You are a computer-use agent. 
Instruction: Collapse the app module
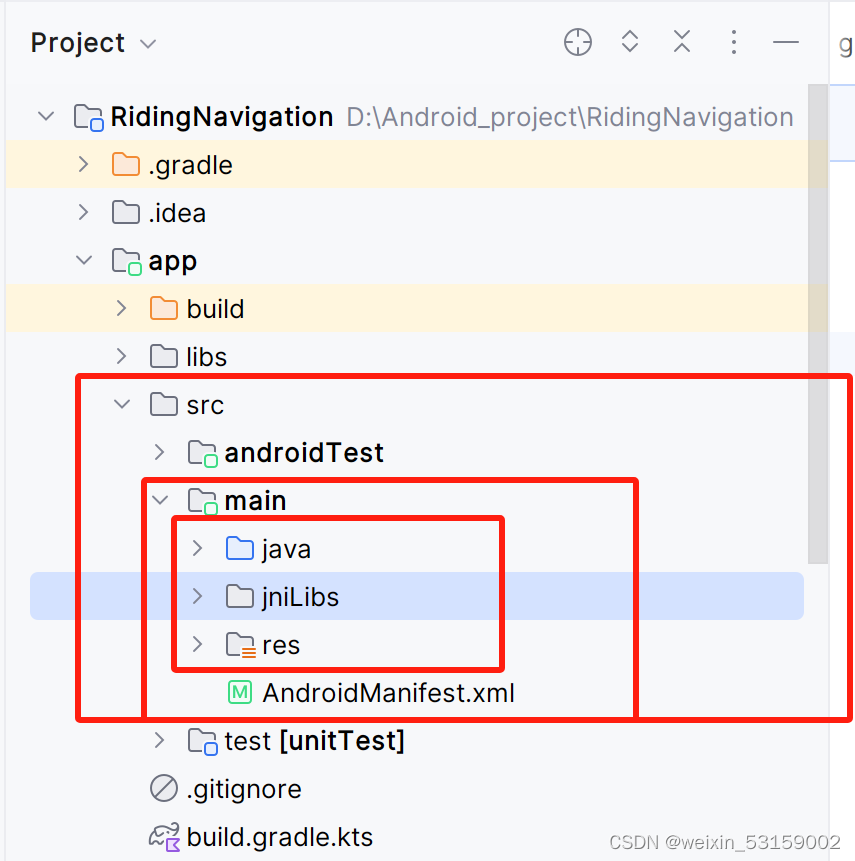(84, 260)
